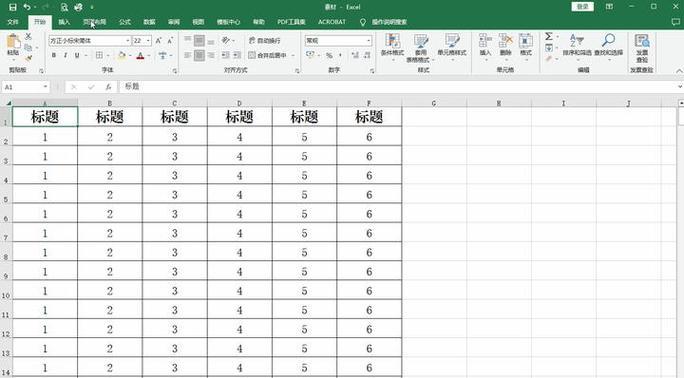Open the borders dropdown arrow

[108, 55]
